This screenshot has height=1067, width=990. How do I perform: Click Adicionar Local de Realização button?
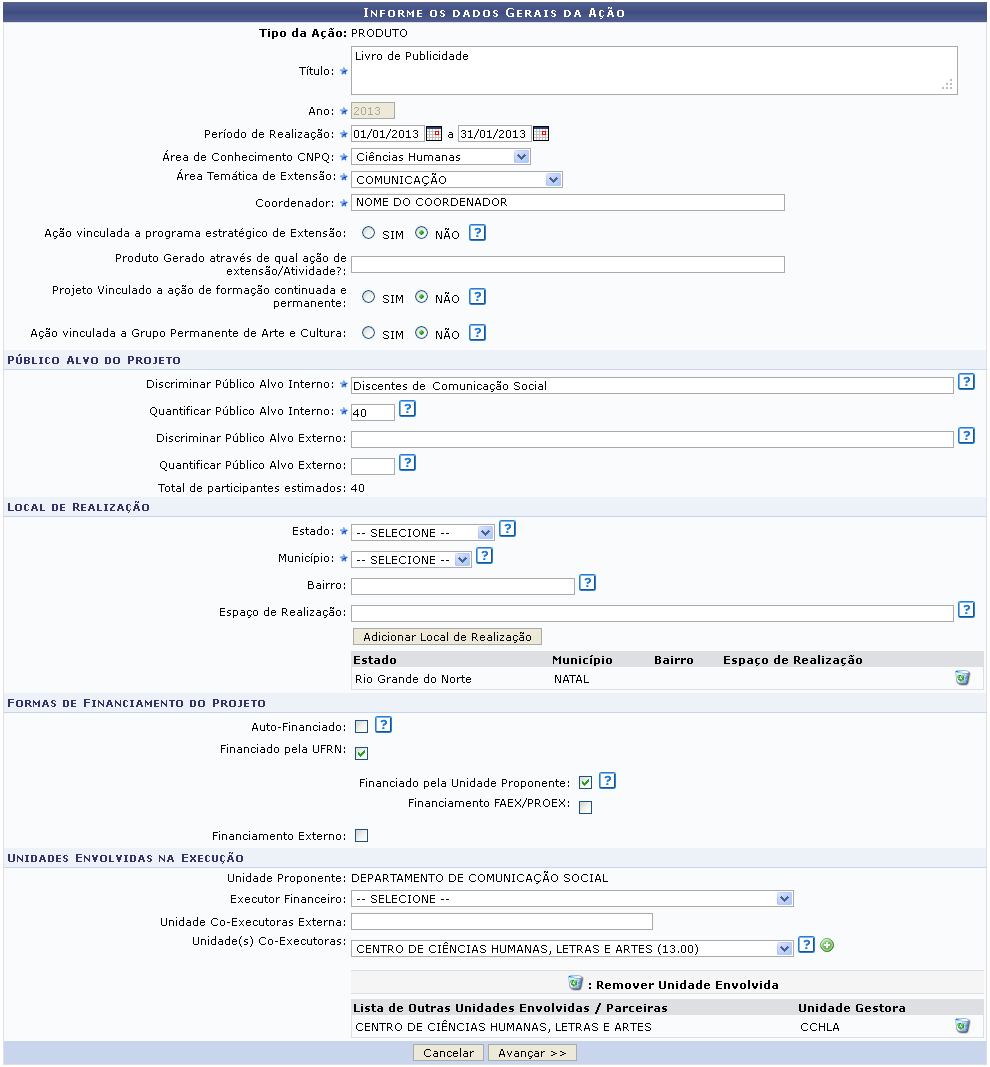(447, 637)
